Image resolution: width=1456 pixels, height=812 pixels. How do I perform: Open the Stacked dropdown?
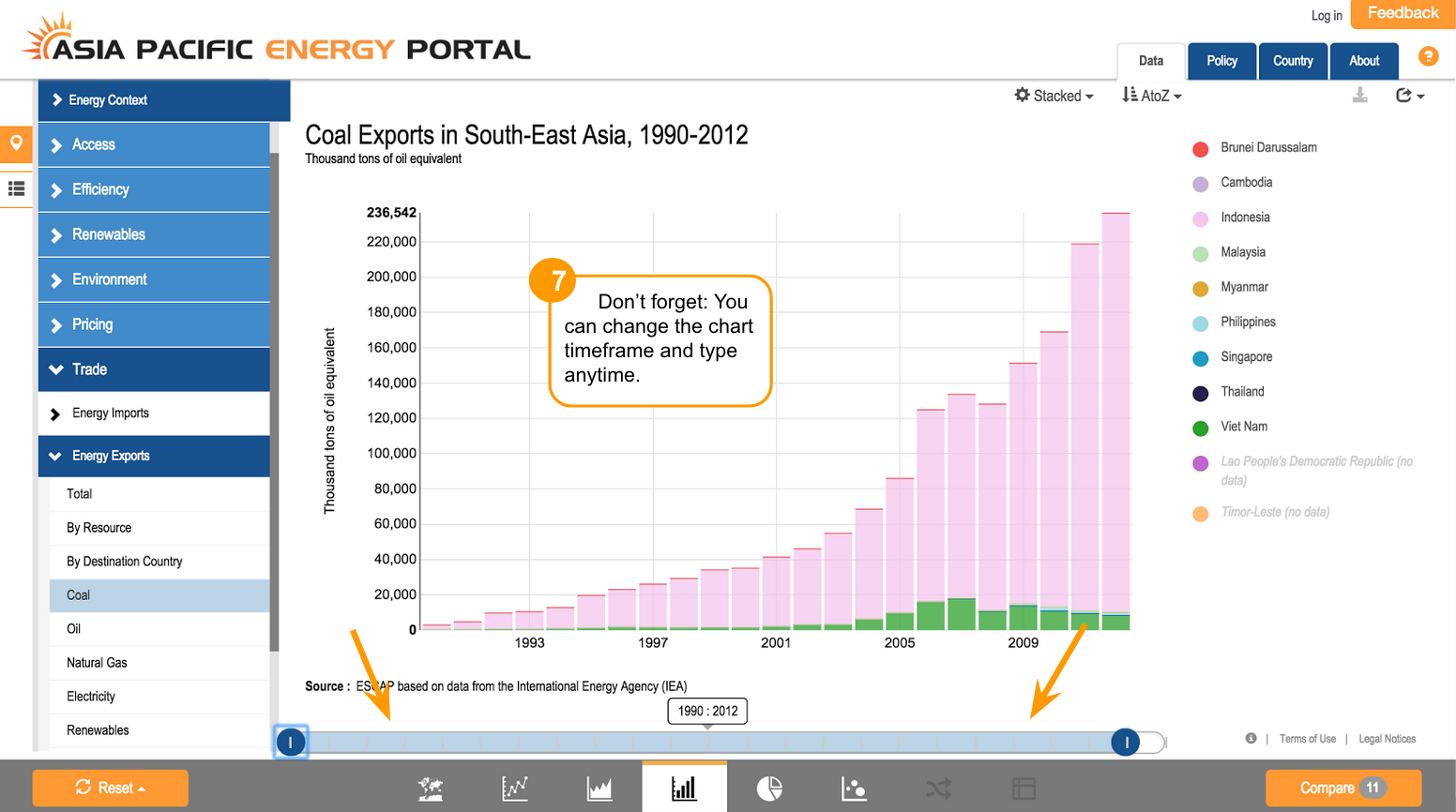(x=1054, y=96)
